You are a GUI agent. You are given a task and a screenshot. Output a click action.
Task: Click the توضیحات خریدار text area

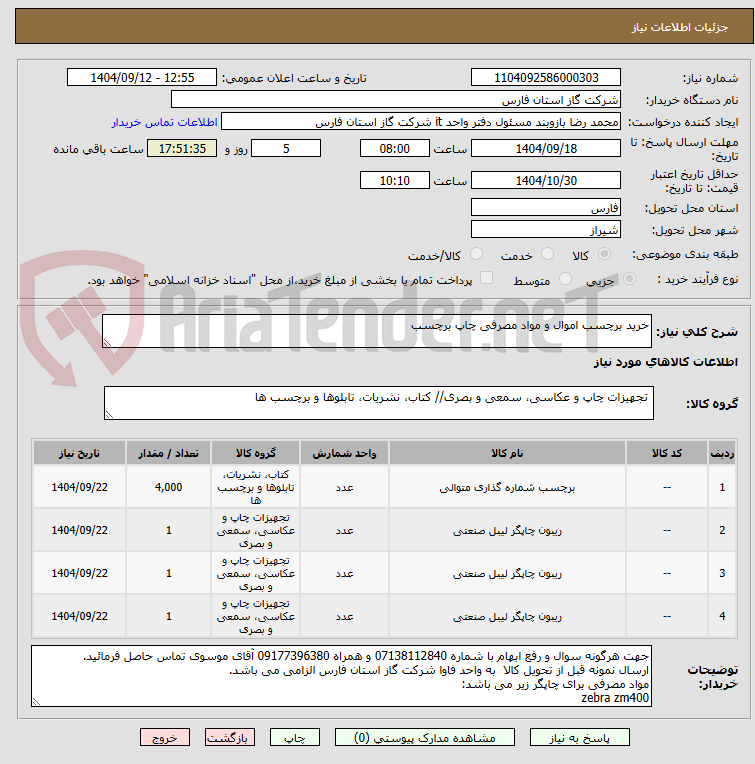tap(341, 676)
